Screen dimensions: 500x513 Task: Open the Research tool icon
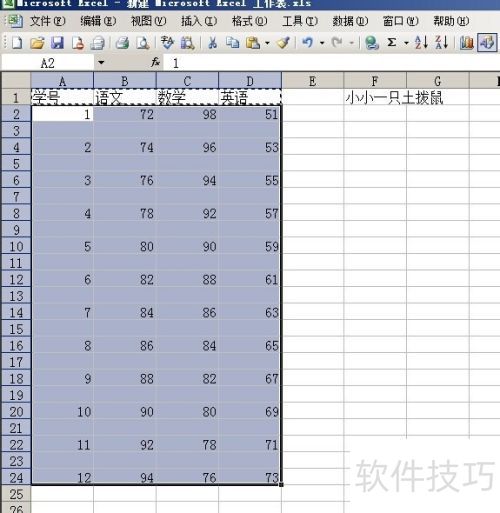pyautogui.click(x=187, y=43)
